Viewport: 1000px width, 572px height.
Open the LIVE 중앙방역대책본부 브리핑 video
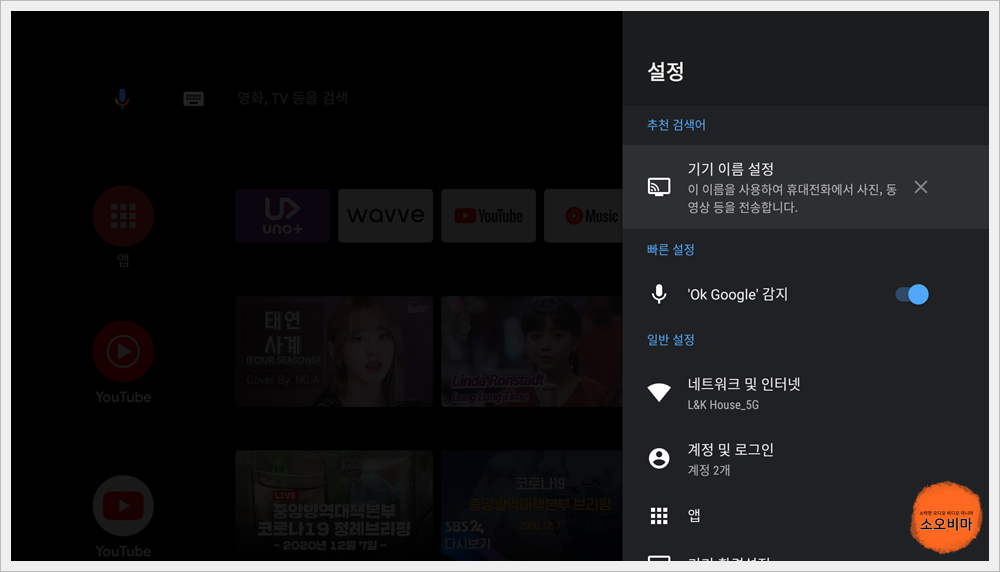(x=334, y=505)
